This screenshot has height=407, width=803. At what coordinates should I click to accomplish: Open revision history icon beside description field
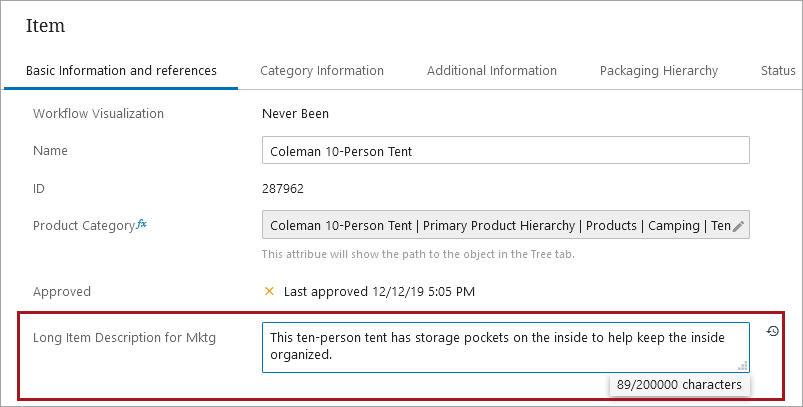(x=772, y=331)
